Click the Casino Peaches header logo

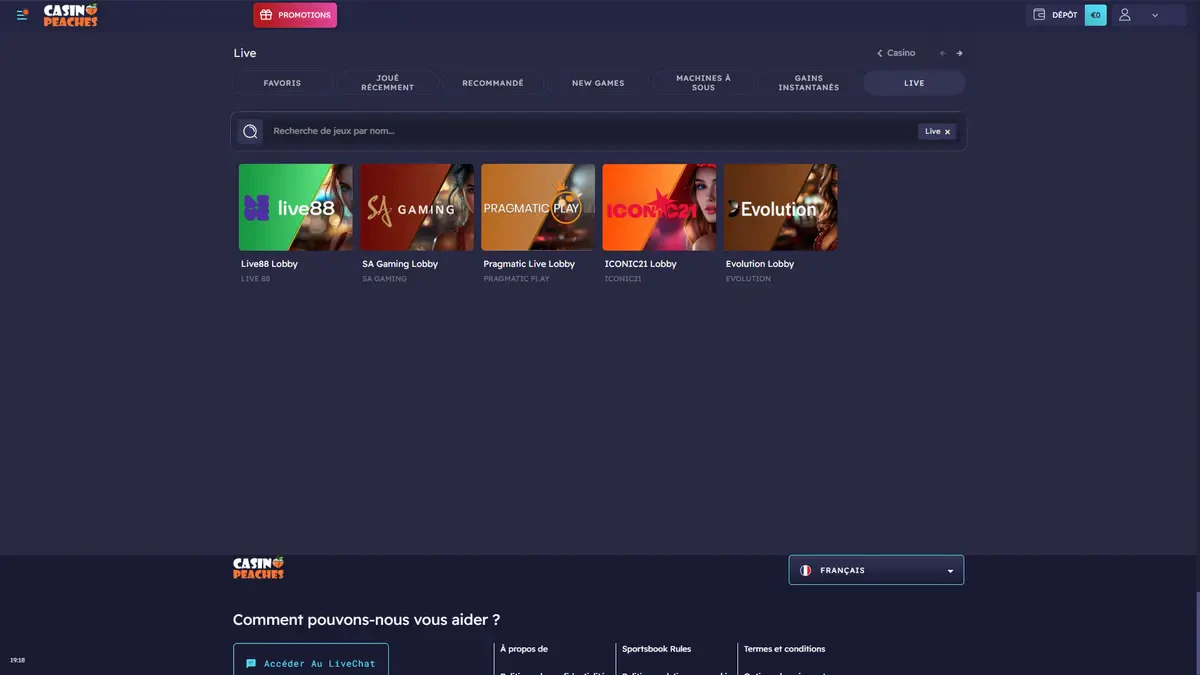(70, 15)
